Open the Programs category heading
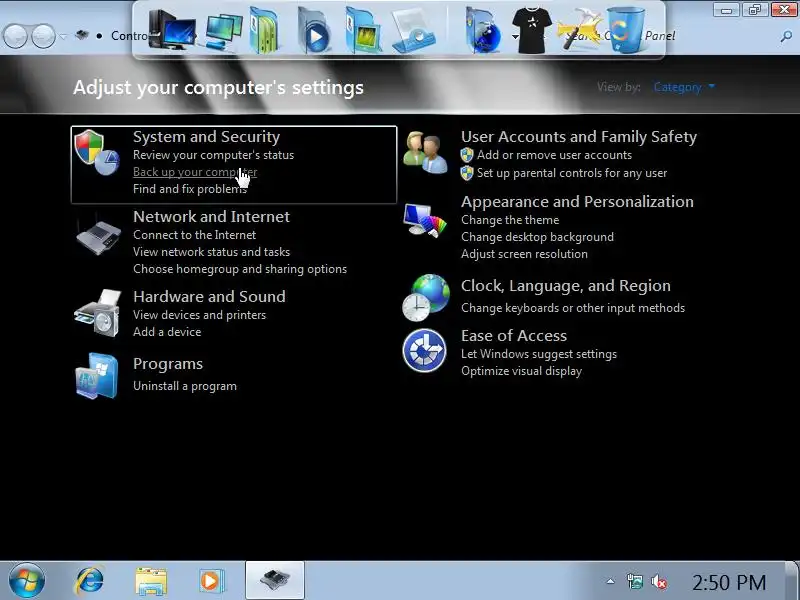Image resolution: width=800 pixels, height=600 pixels. (168, 364)
